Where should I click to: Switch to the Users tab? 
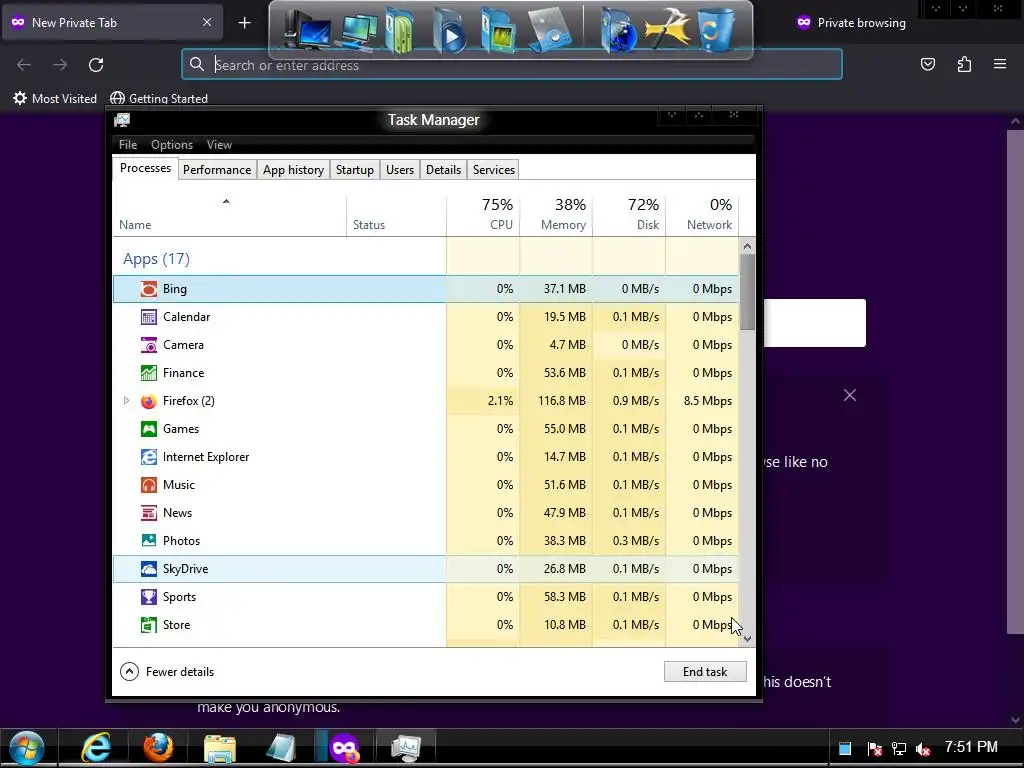point(400,170)
